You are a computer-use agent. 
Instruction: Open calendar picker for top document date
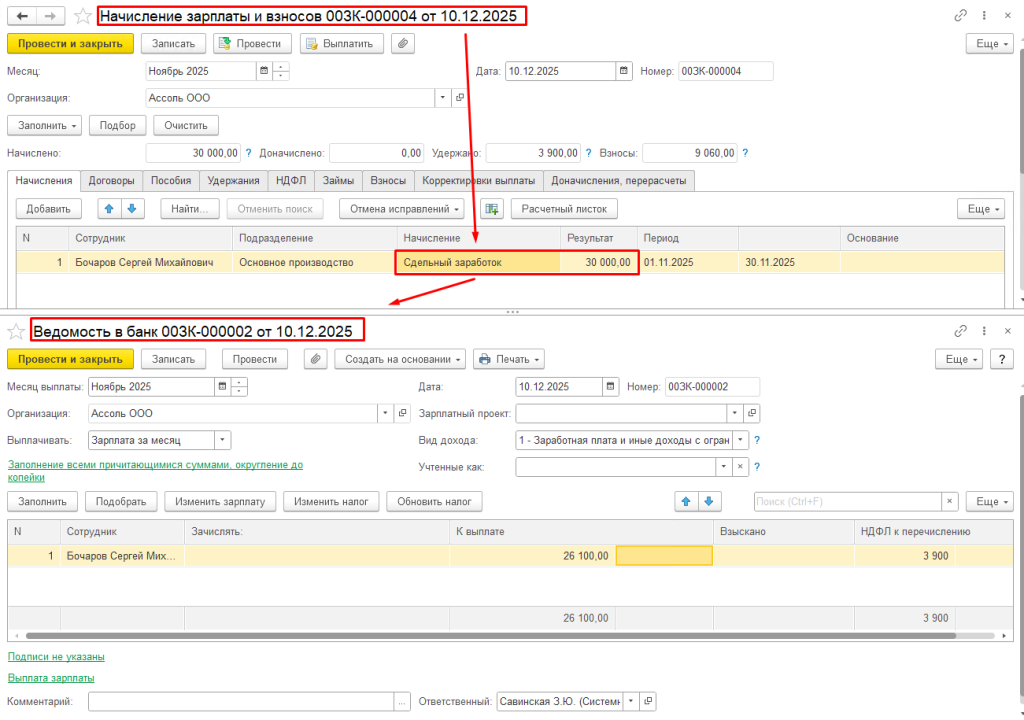[625, 71]
